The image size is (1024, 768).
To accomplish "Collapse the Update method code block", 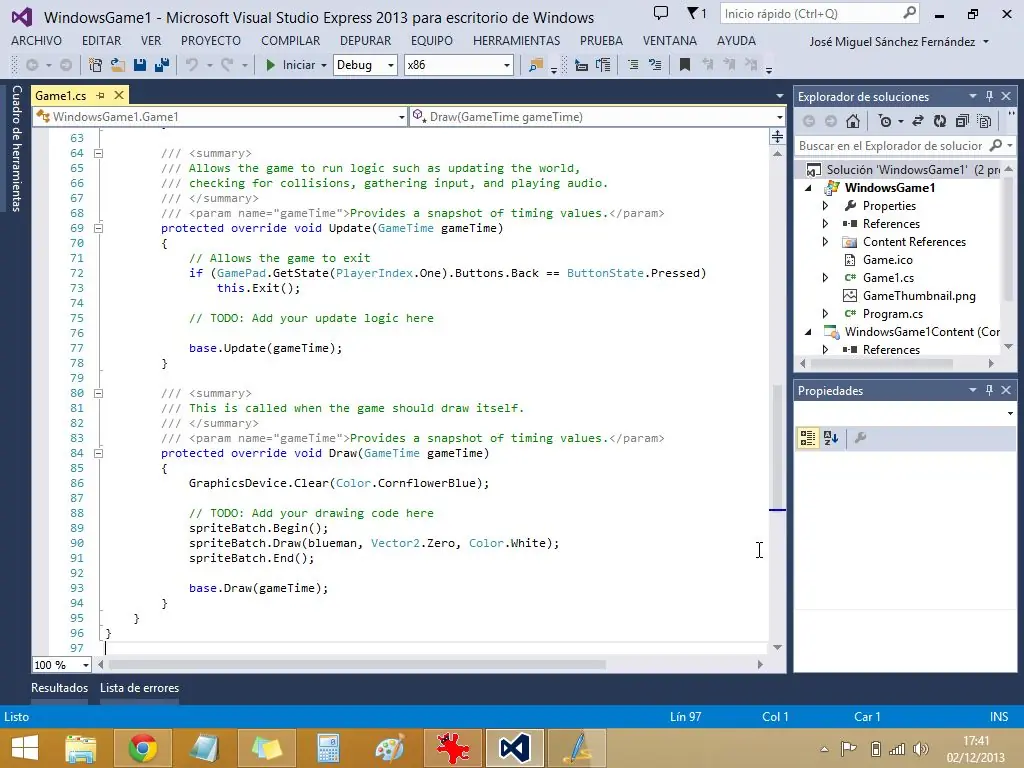I will click(98, 228).
